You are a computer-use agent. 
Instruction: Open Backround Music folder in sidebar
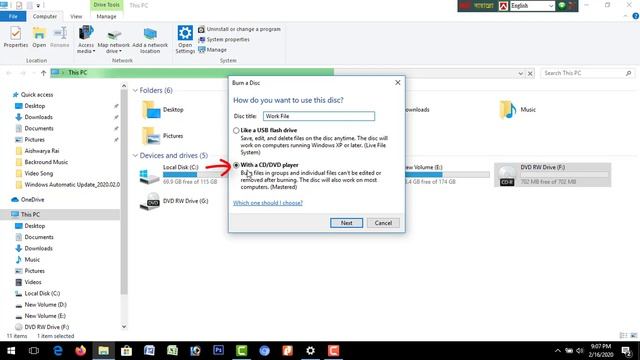coord(46,162)
